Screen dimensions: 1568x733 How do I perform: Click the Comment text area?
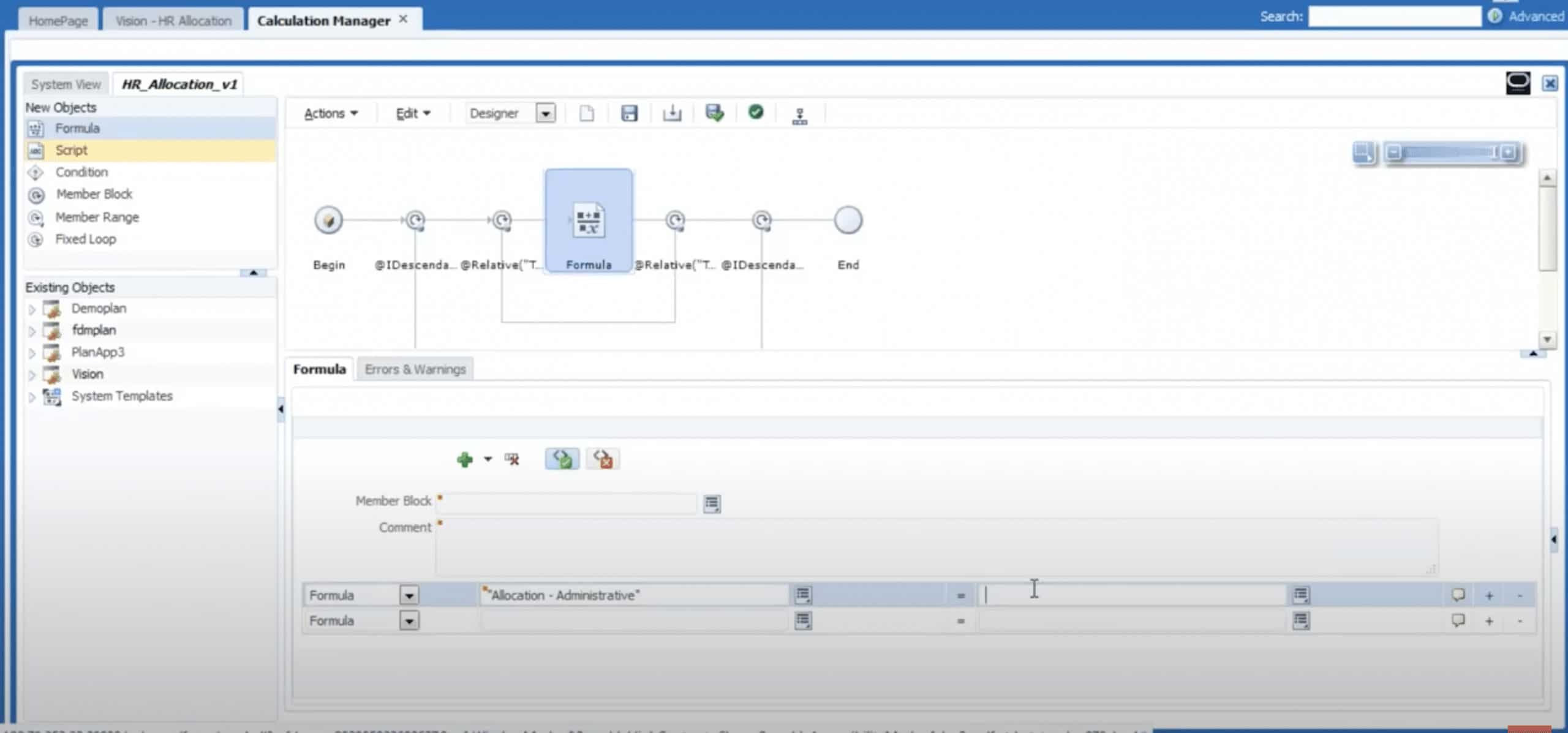click(936, 547)
